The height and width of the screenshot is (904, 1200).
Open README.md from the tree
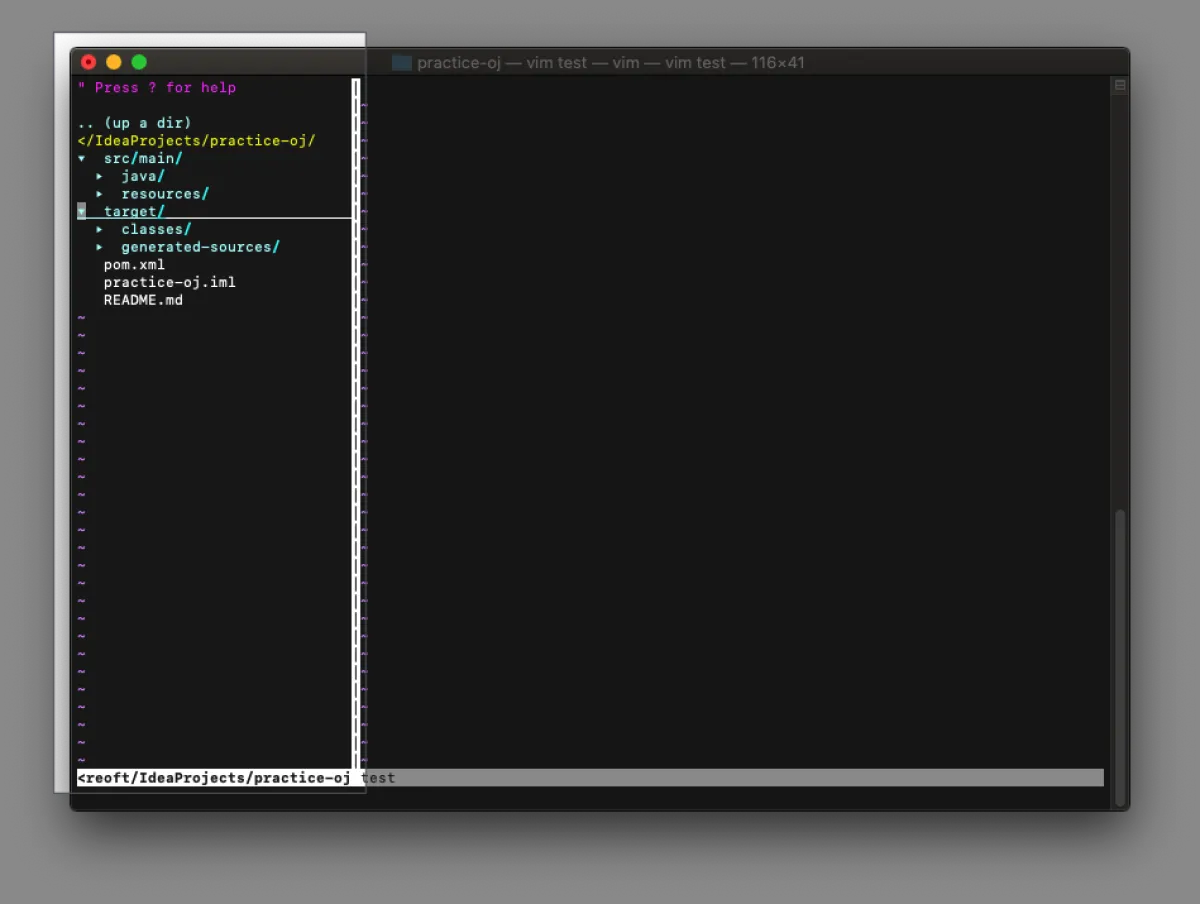[x=143, y=300]
